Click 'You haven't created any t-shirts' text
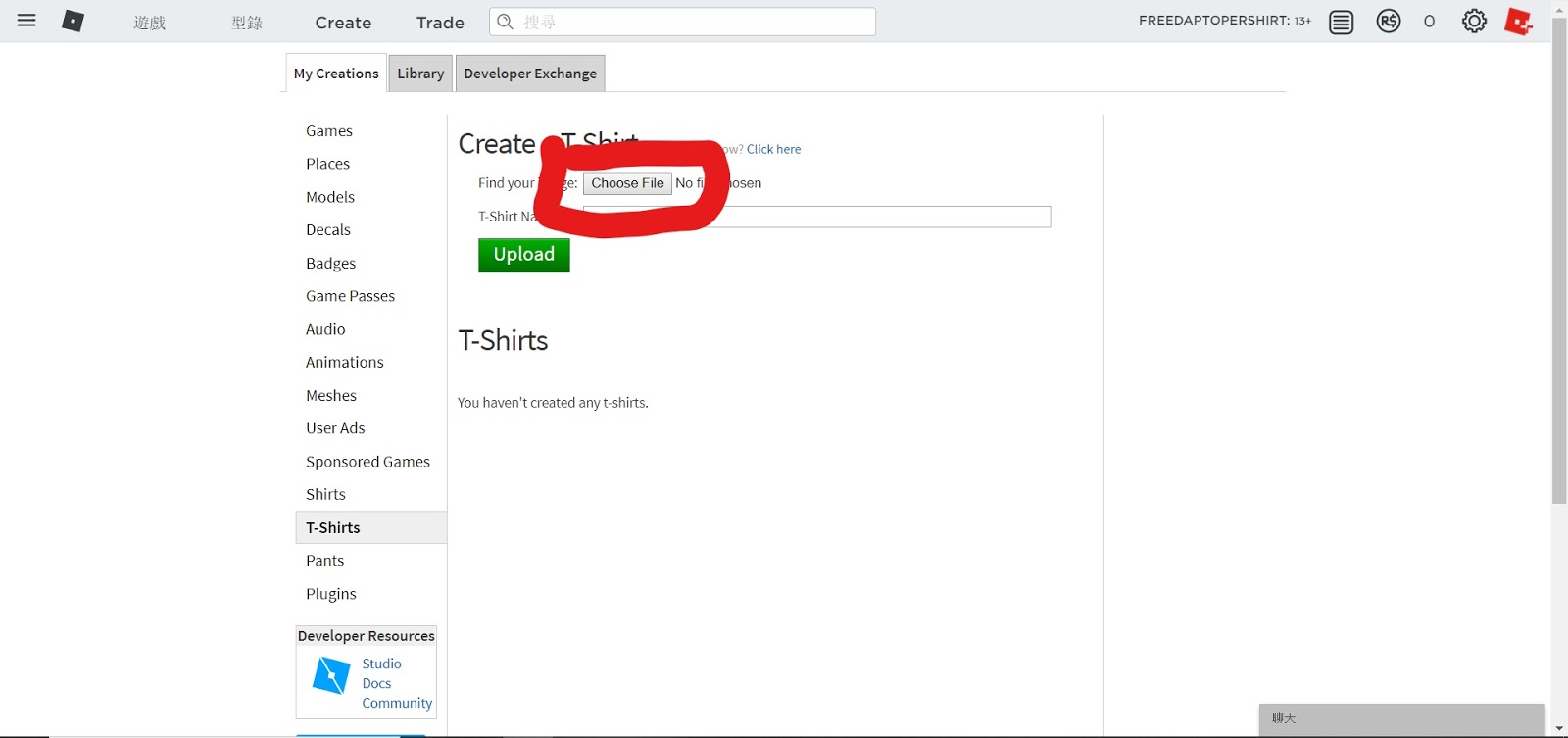Screen dimensions: 1568x738 (x=553, y=403)
